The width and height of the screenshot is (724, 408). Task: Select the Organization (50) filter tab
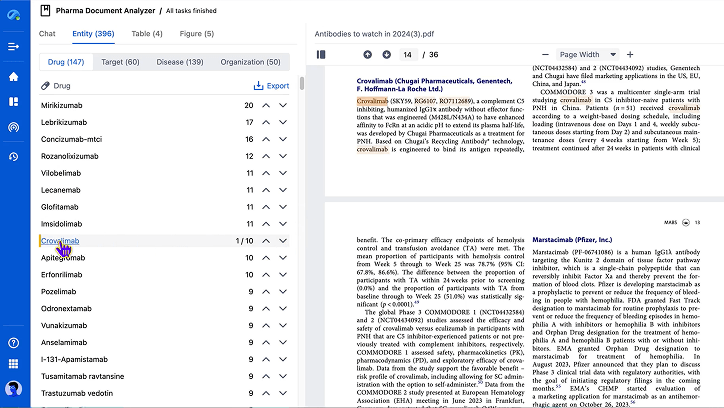[250, 62]
